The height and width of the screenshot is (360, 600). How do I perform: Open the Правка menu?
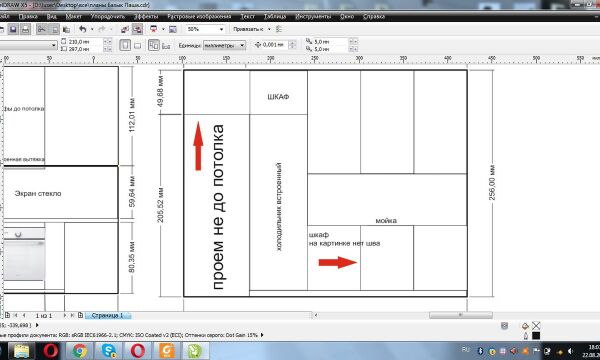tap(28, 16)
